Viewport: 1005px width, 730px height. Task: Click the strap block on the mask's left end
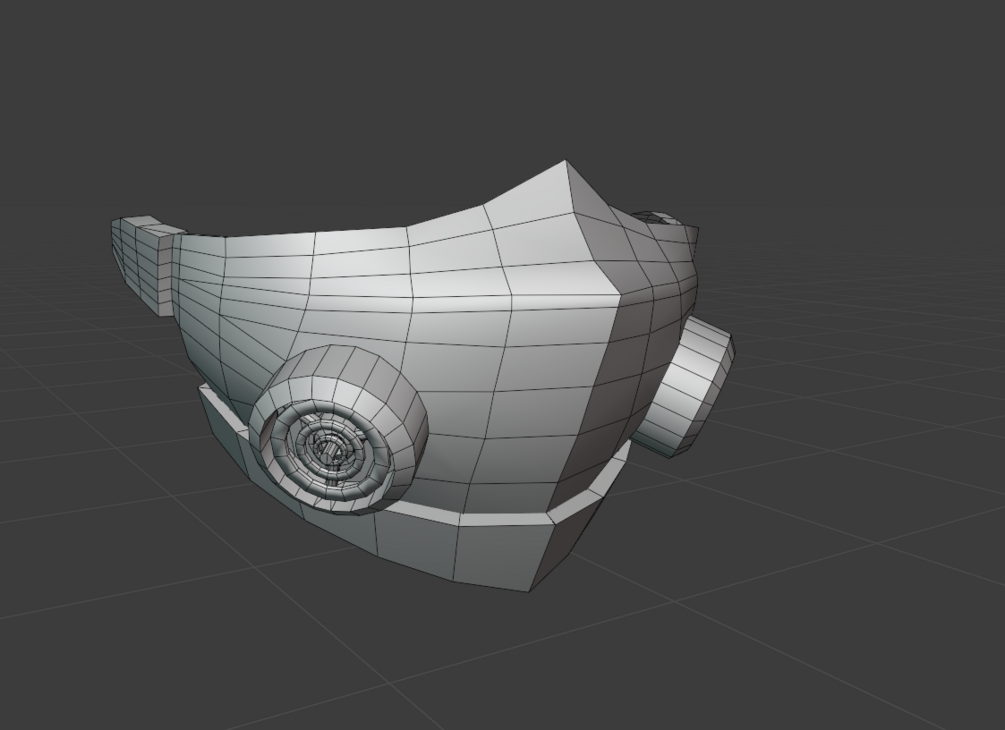click(x=147, y=264)
